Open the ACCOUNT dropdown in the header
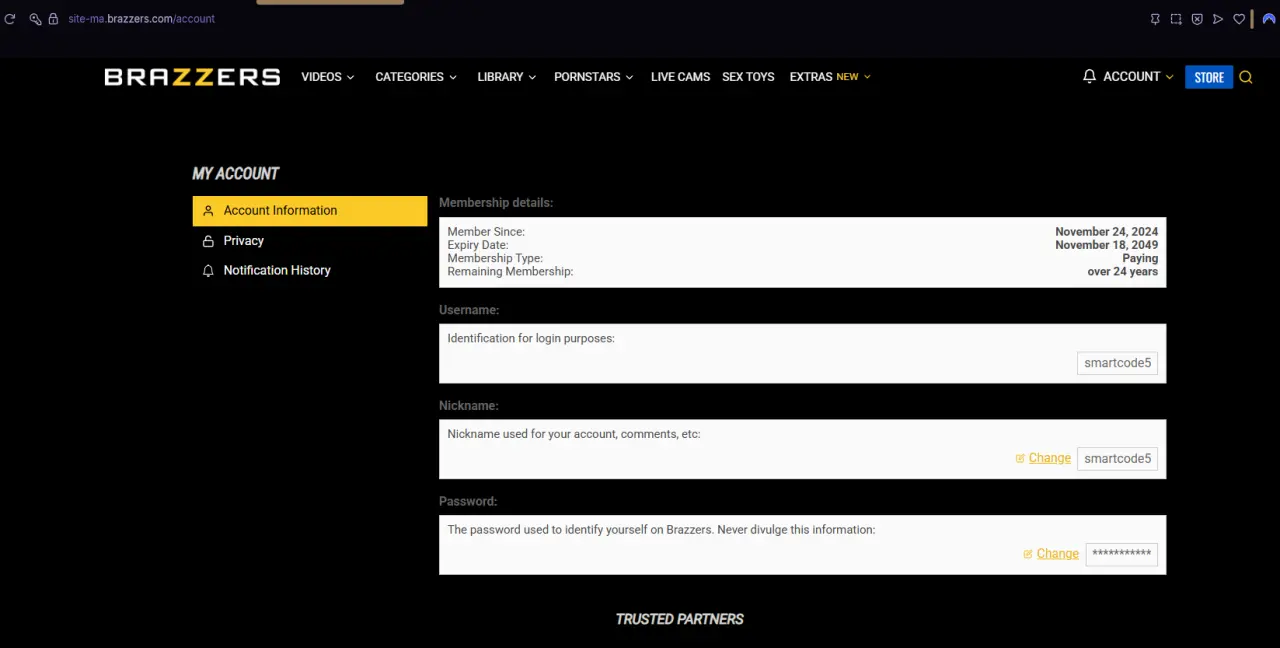Screen dimensions: 1280x648 (x=1138, y=76)
